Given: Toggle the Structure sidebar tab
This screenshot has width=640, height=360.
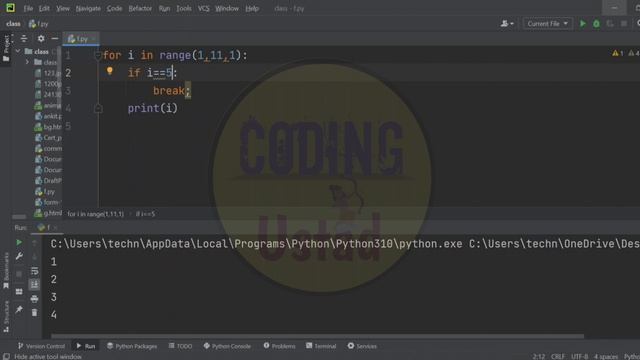Looking at the screenshot, I should [6, 317].
